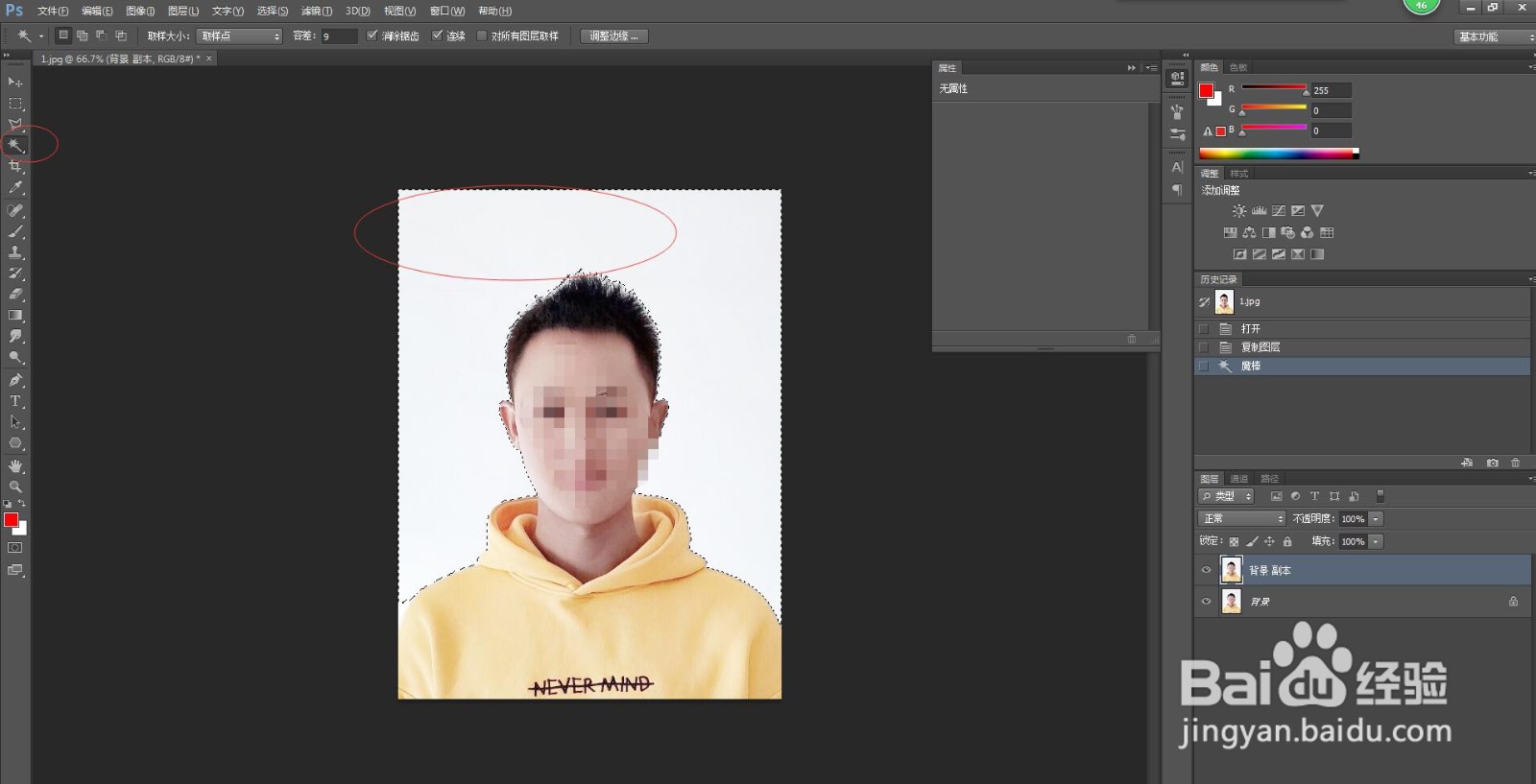Select the Crop tool

15,167
